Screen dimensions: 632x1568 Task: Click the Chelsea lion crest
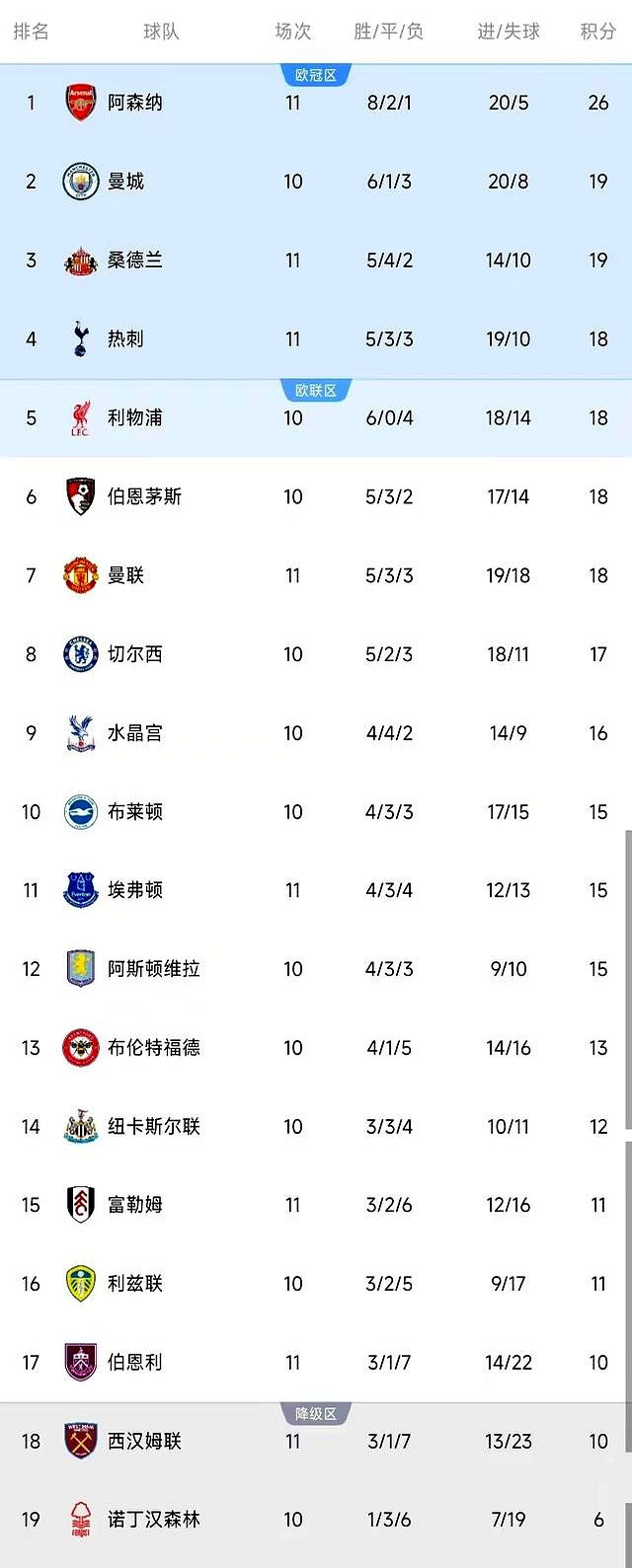(x=79, y=654)
